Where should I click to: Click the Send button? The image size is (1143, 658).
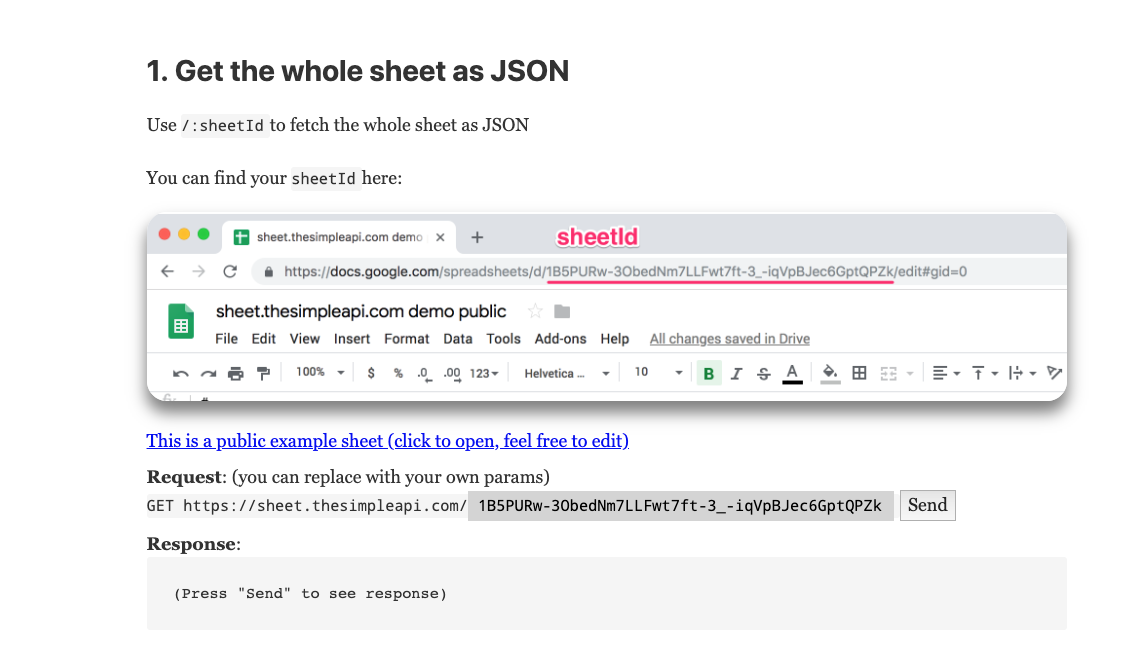[927, 505]
